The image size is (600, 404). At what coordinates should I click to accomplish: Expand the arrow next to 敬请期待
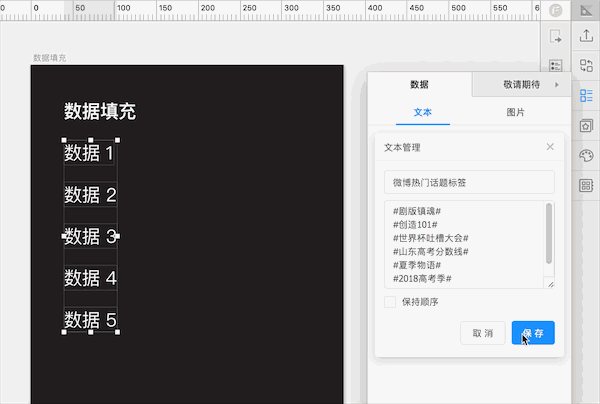pos(557,86)
